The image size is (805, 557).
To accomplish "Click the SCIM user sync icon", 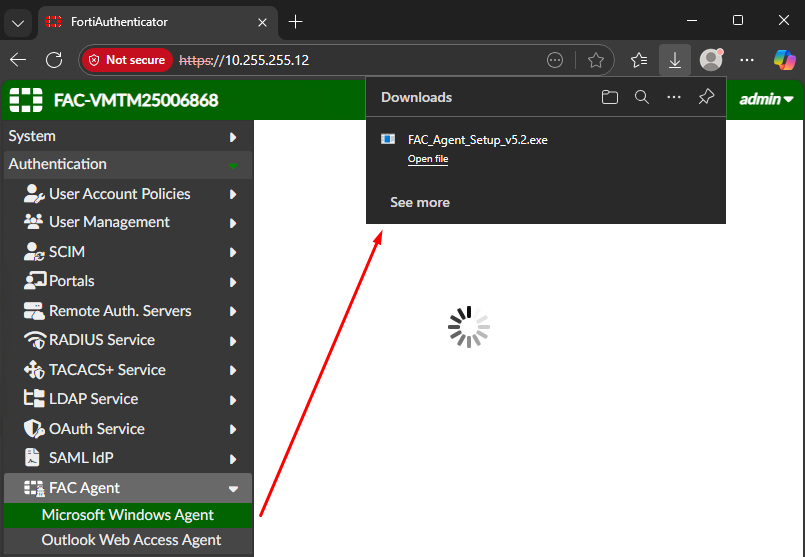I will (x=34, y=252).
